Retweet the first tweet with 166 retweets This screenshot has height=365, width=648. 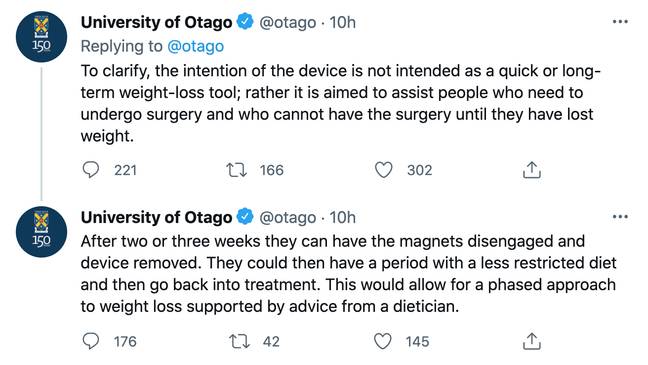237,170
